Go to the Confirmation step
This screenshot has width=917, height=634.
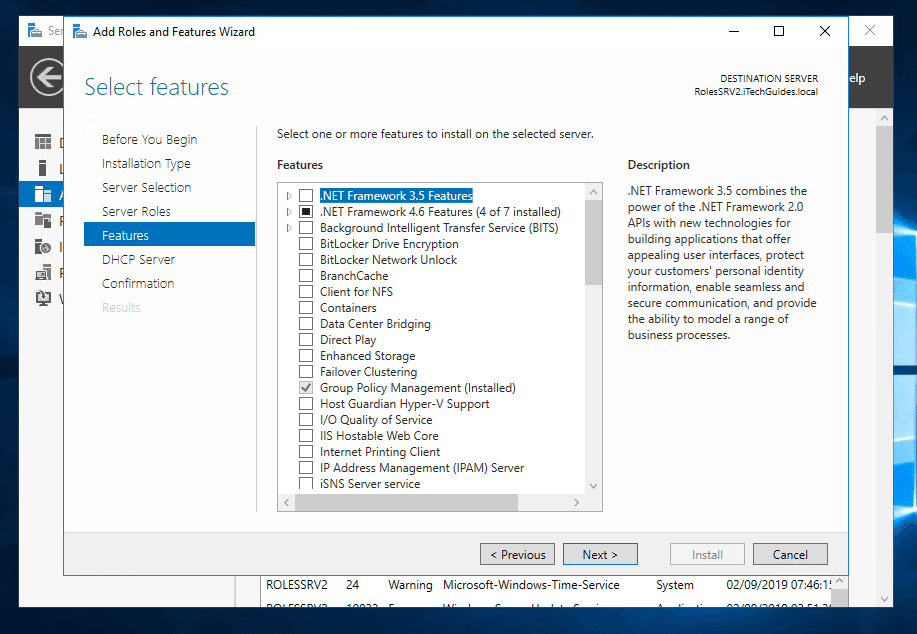138,283
